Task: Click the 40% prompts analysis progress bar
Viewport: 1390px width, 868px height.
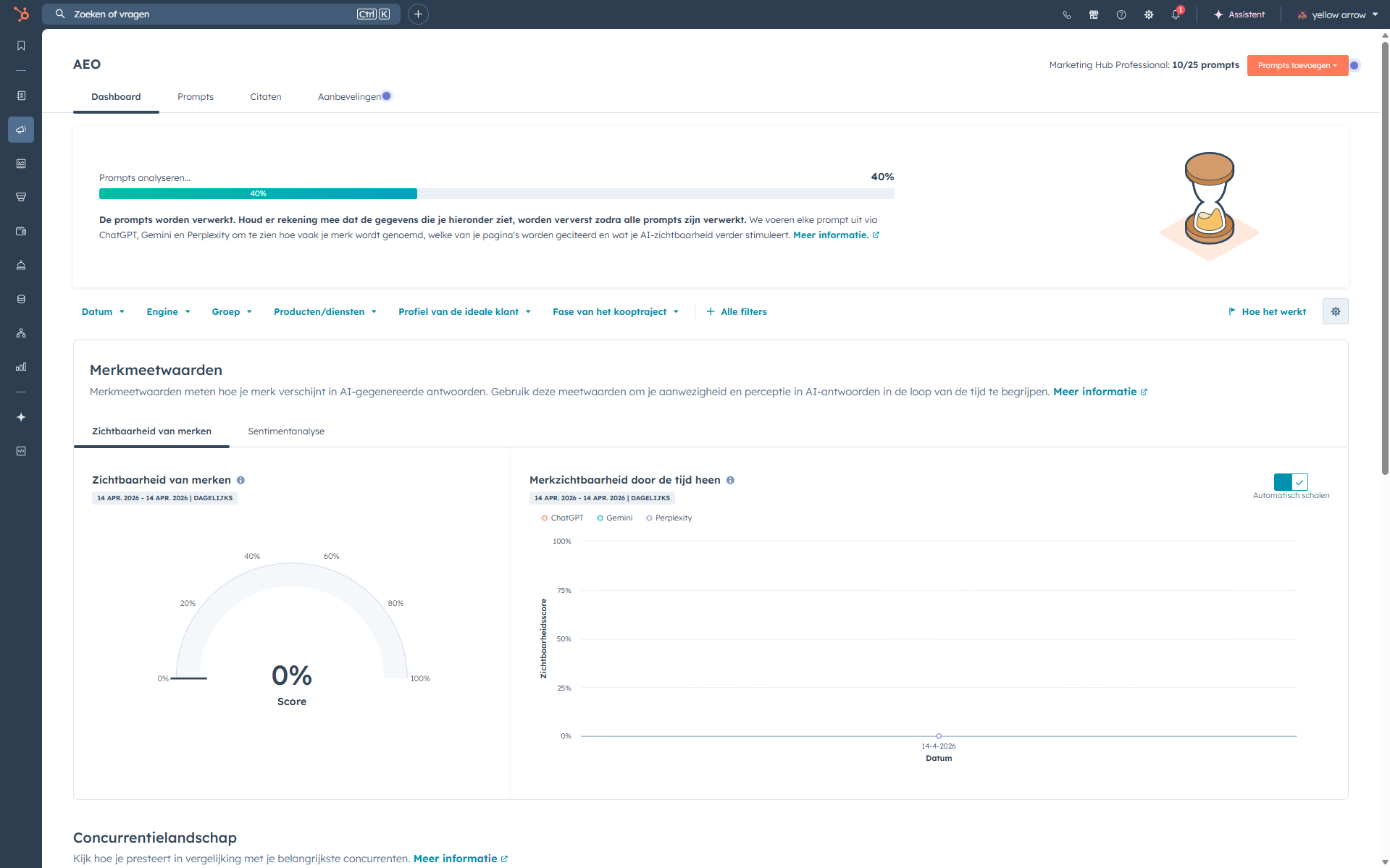Action: pyautogui.click(x=497, y=193)
